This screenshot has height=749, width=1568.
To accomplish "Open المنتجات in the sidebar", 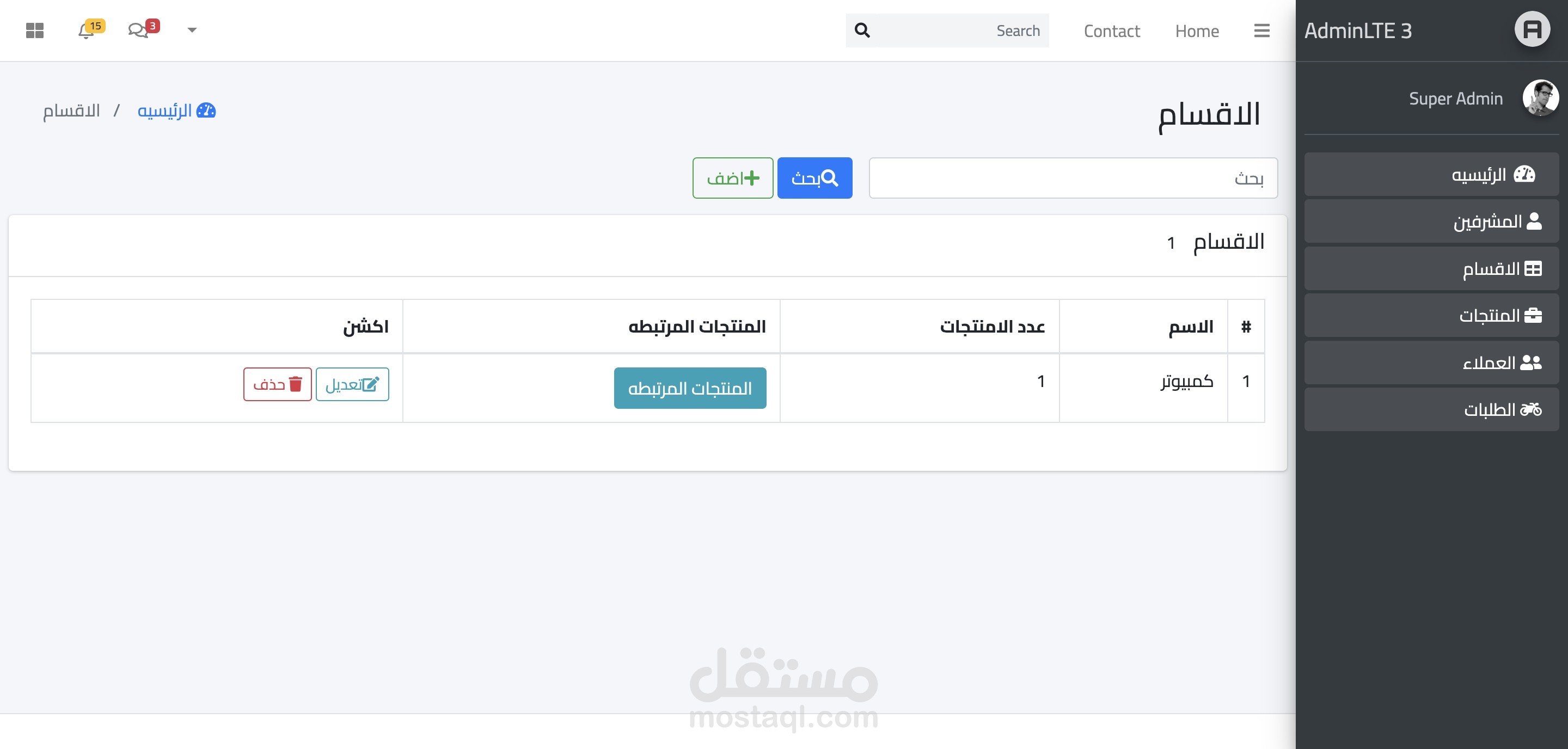I will tap(1431, 315).
